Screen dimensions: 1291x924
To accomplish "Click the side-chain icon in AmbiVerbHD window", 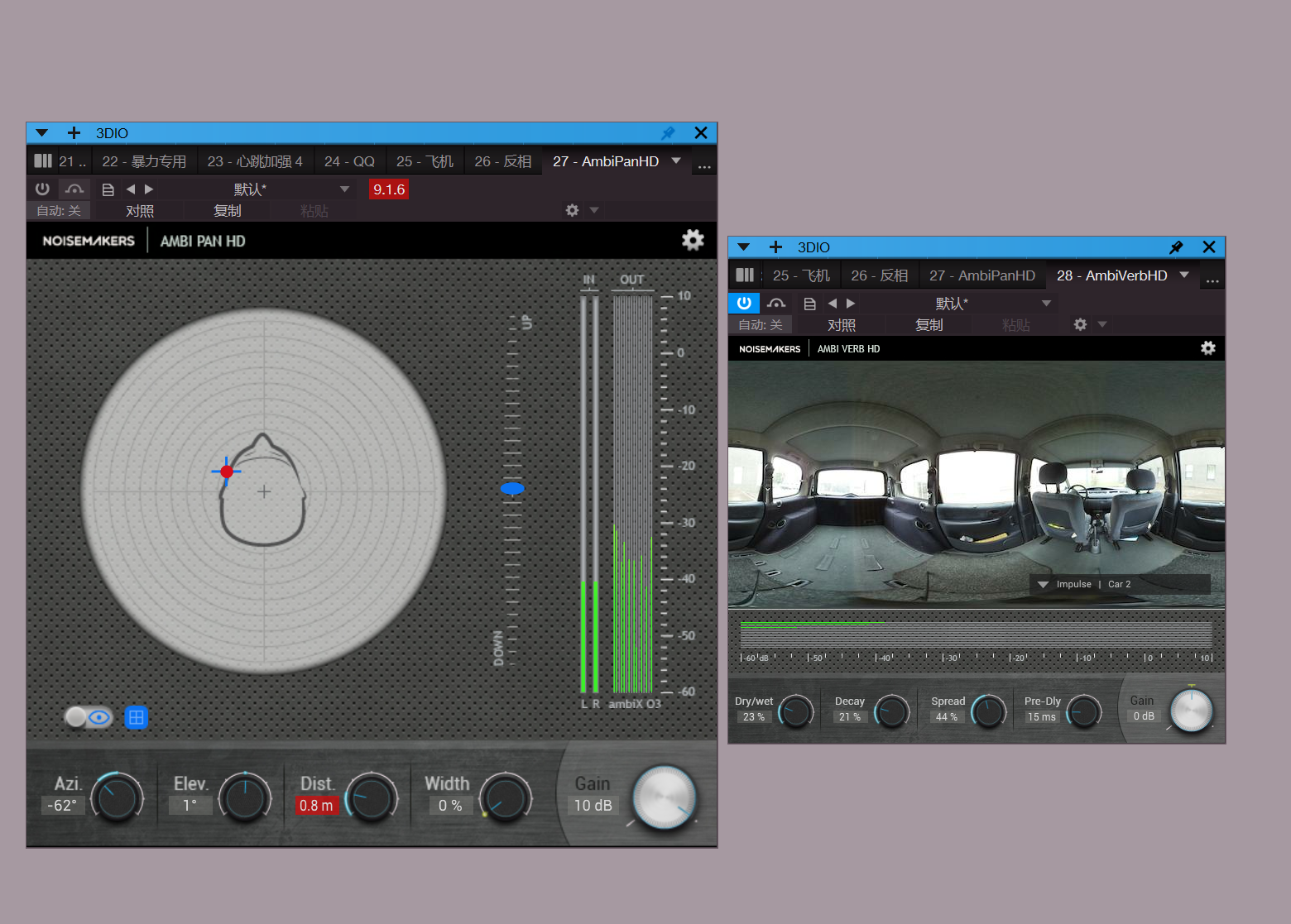I will pos(776,304).
